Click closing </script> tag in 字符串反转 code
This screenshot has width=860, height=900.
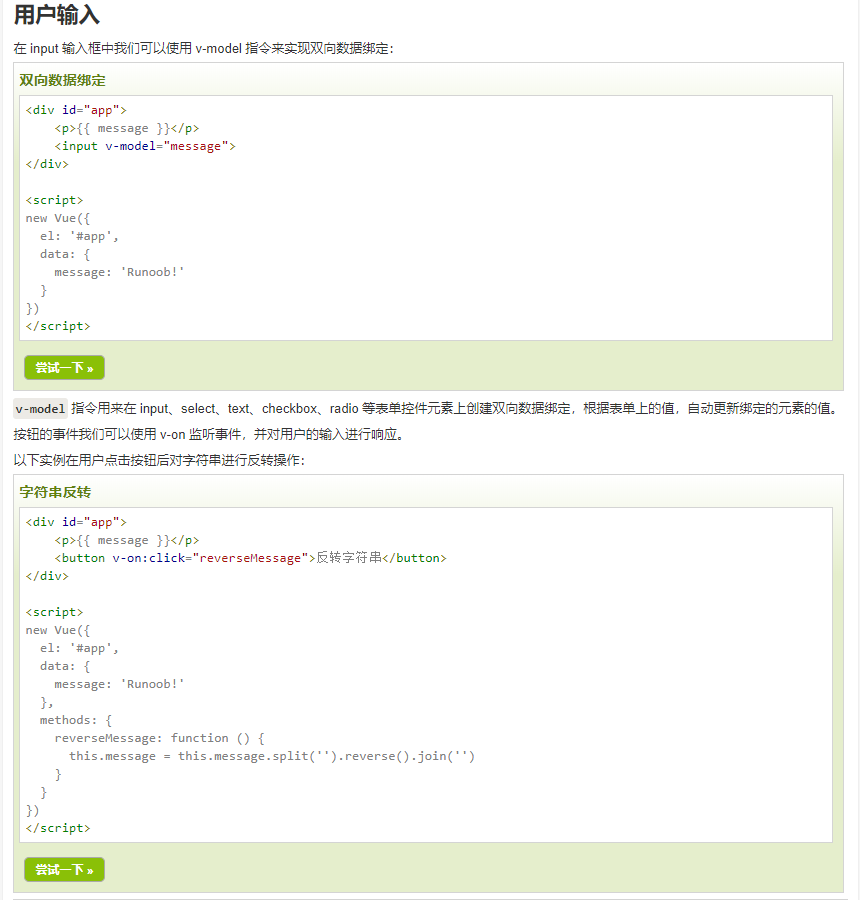[58, 828]
